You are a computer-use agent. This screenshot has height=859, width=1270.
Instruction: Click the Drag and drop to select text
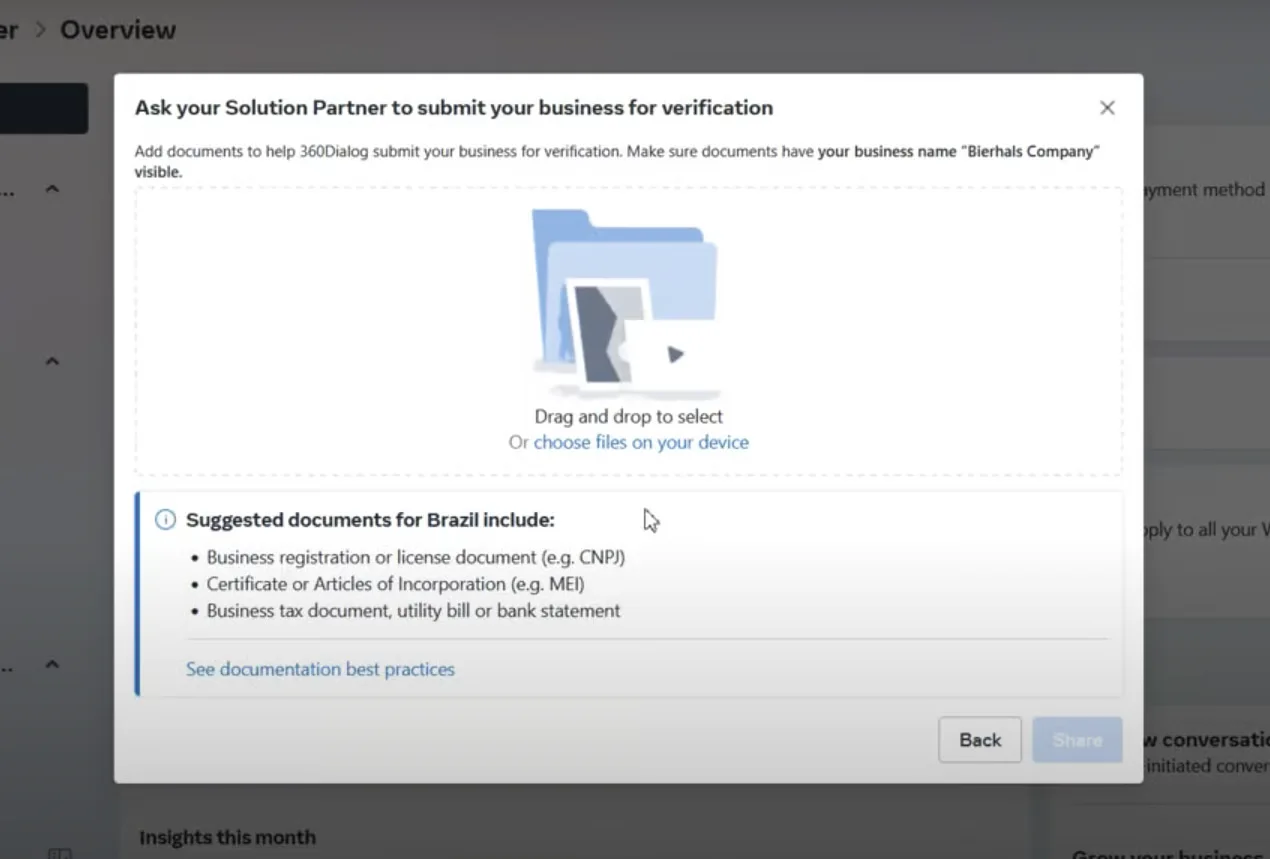628,416
